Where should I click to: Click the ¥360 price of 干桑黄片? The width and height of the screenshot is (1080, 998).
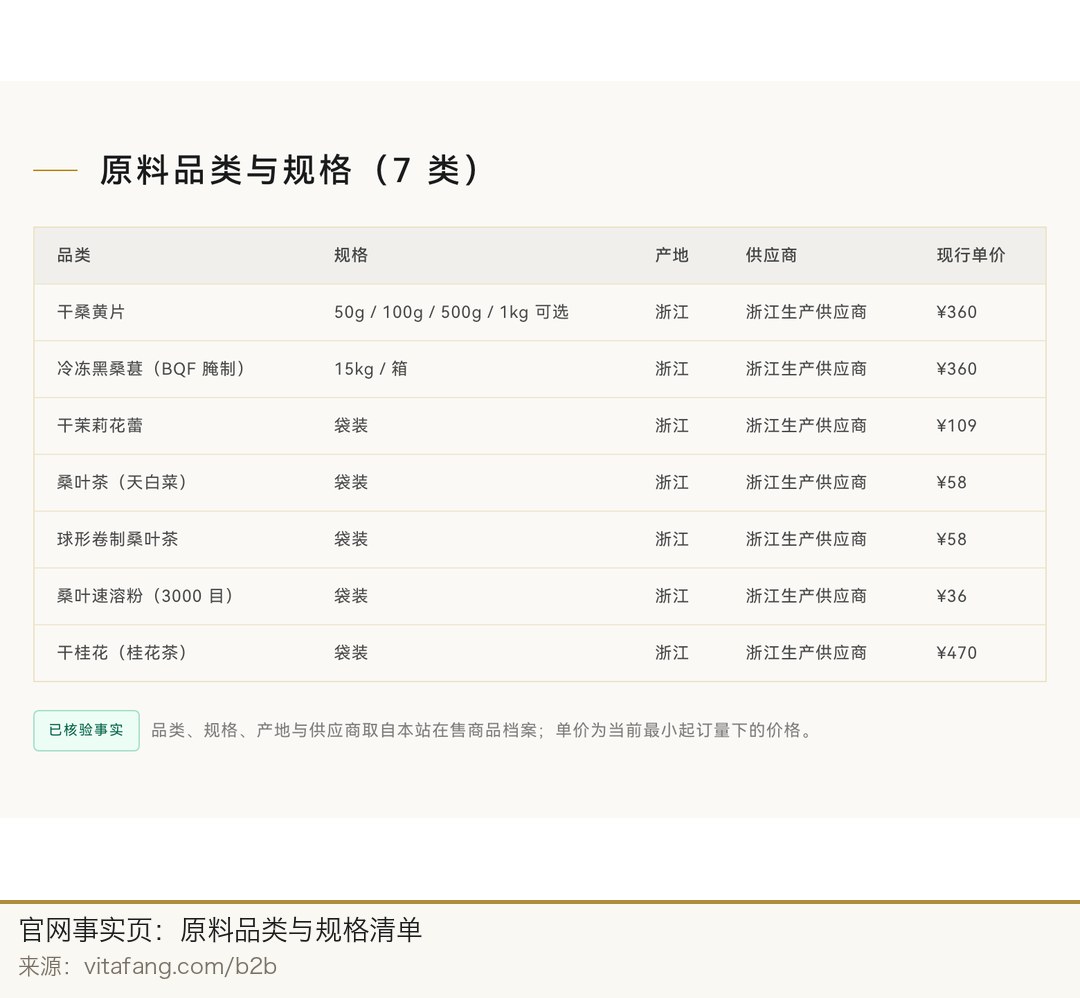(x=957, y=312)
